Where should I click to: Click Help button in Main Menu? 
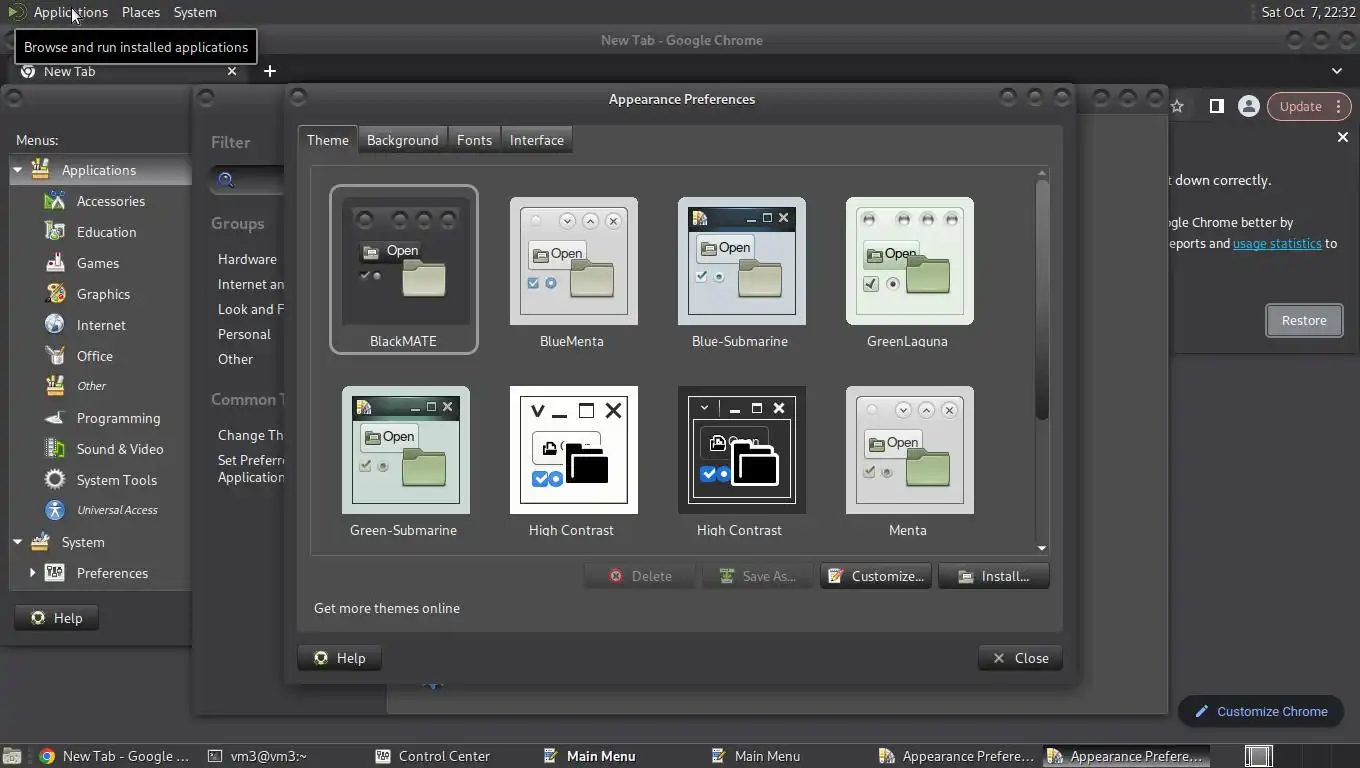pyautogui.click(x=56, y=618)
